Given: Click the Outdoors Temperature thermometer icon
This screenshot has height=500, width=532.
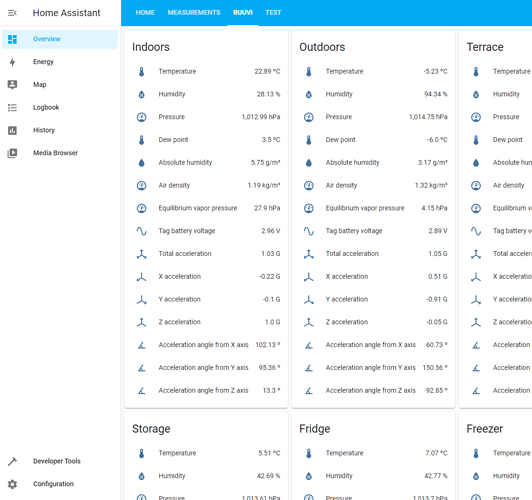Looking at the screenshot, I should coord(309,72).
